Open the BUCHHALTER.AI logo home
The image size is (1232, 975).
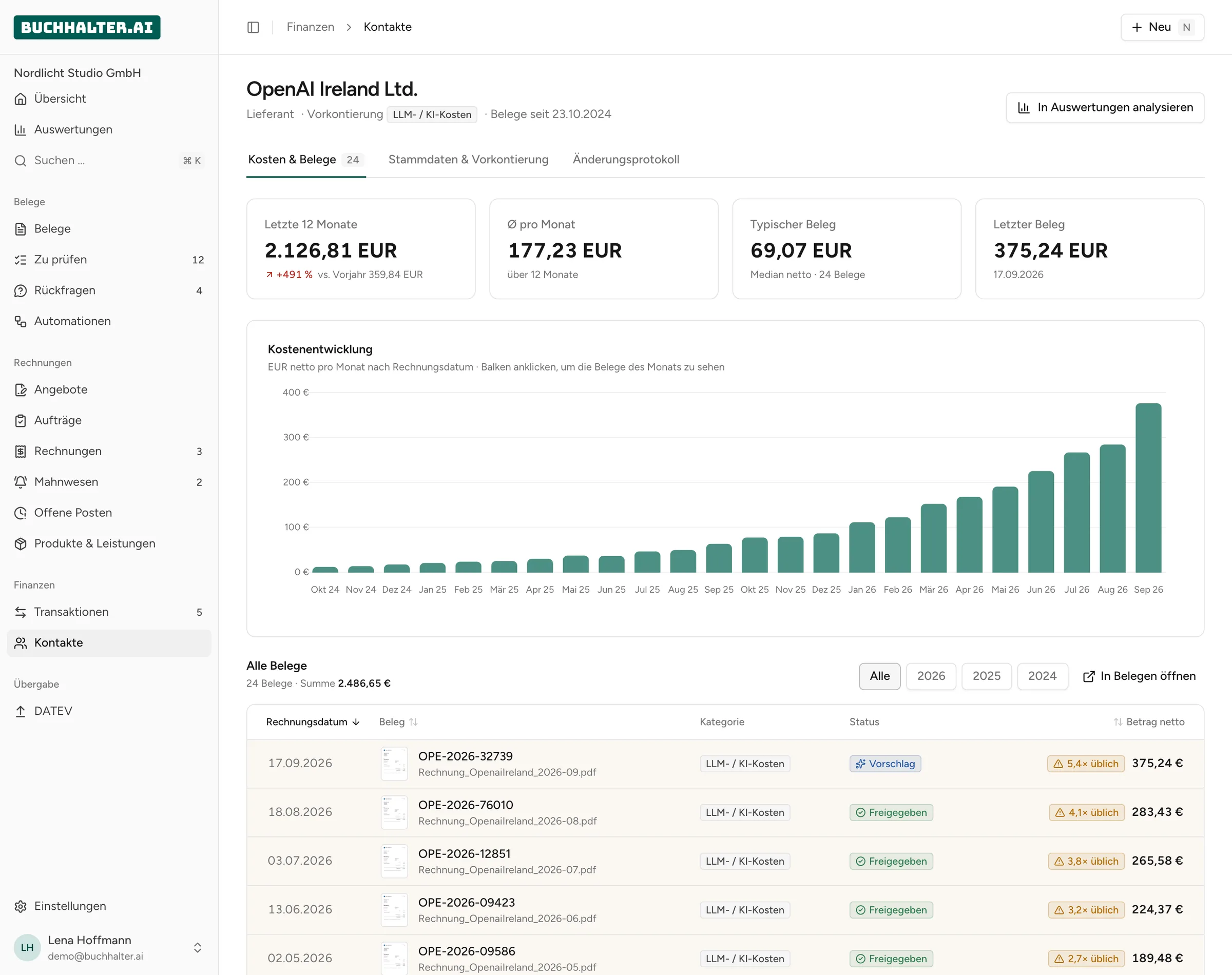[x=87, y=27]
